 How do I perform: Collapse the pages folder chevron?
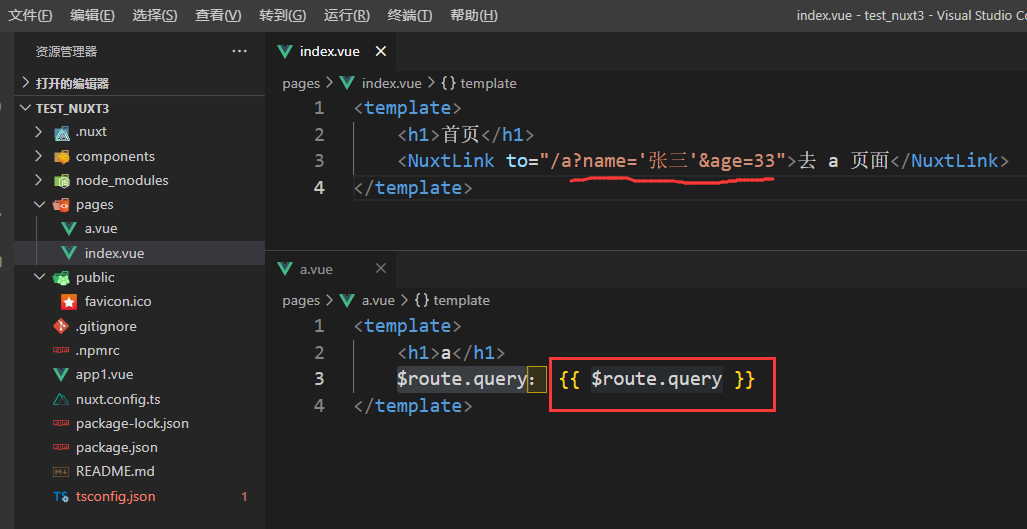(39, 205)
